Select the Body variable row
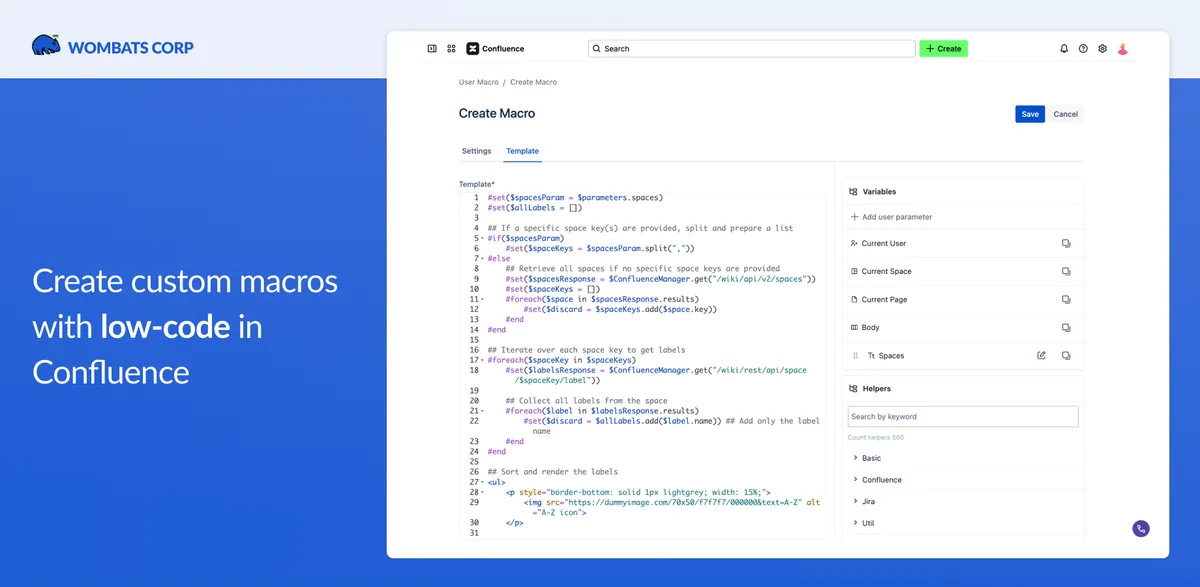Screen dimensions: 1200x587 (963, 327)
